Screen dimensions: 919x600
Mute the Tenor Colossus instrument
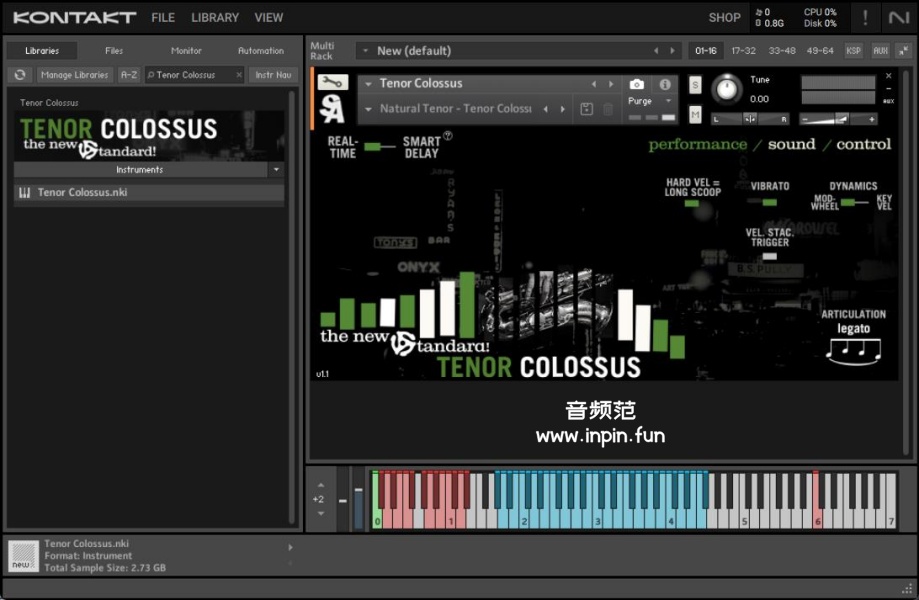695,114
